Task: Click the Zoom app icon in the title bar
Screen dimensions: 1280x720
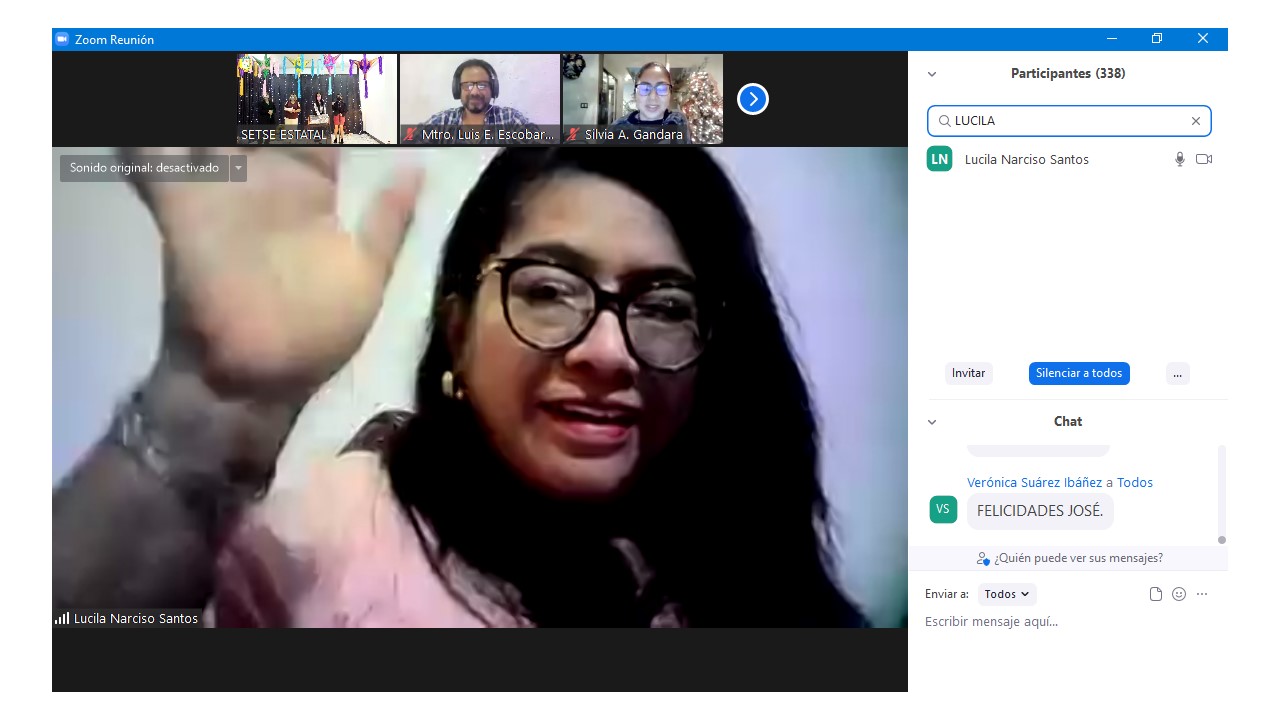Action: (62, 39)
